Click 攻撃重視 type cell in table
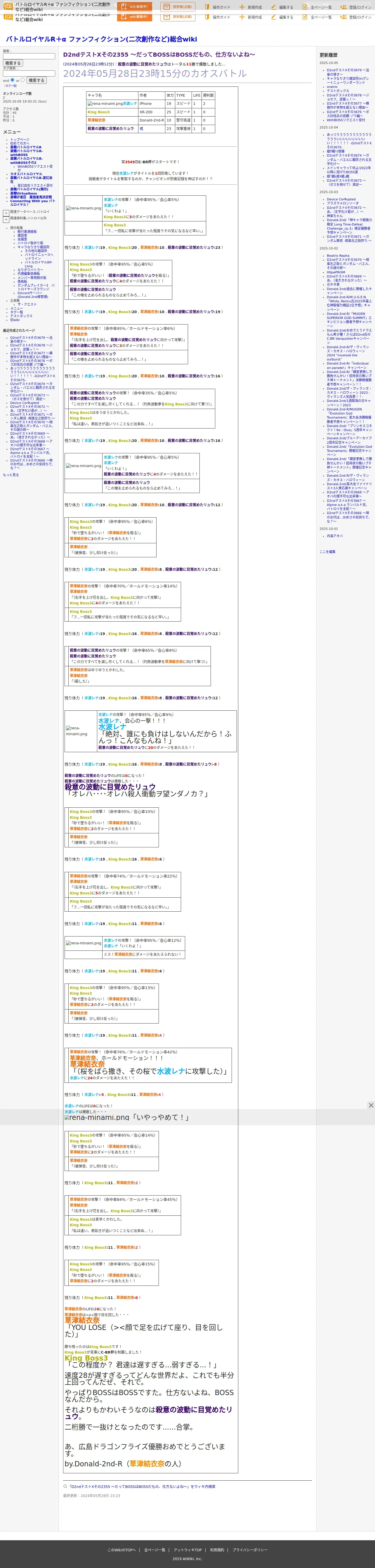The image size is (375, 1568). [x=183, y=129]
